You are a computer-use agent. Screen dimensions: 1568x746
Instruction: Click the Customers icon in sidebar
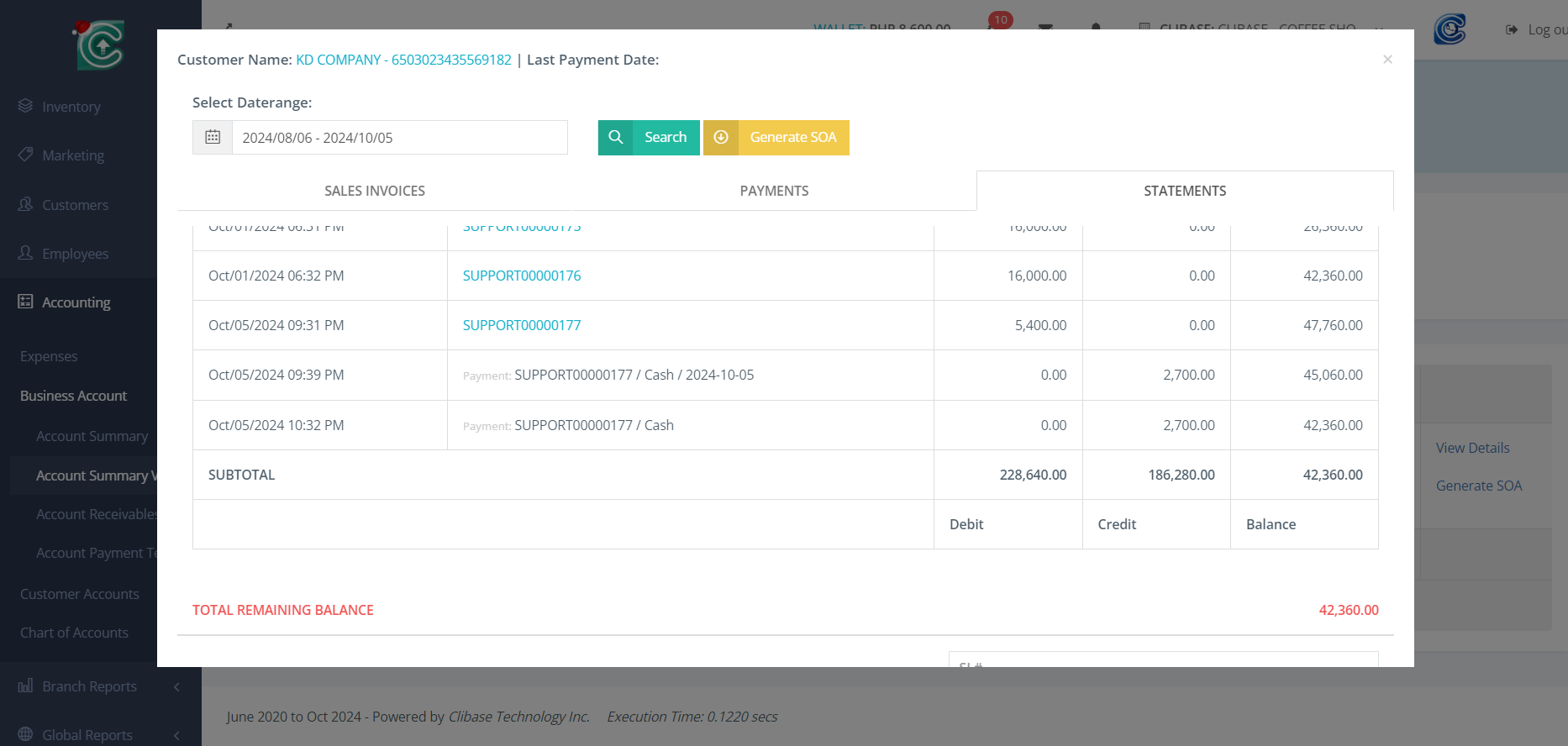[25, 205]
